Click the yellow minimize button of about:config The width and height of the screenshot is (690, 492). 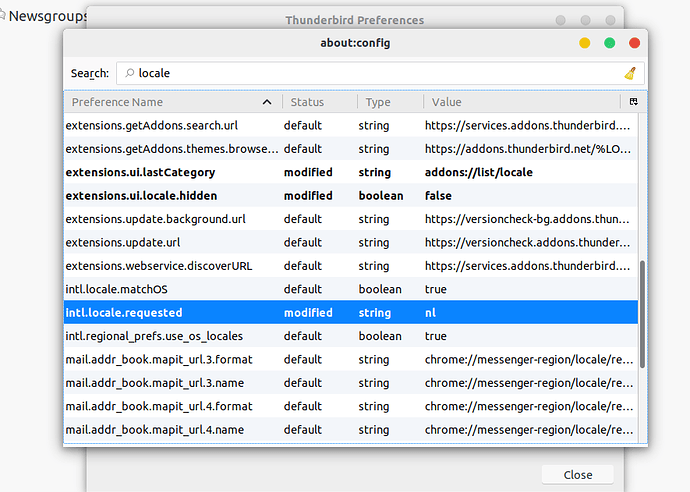pyautogui.click(x=584, y=43)
